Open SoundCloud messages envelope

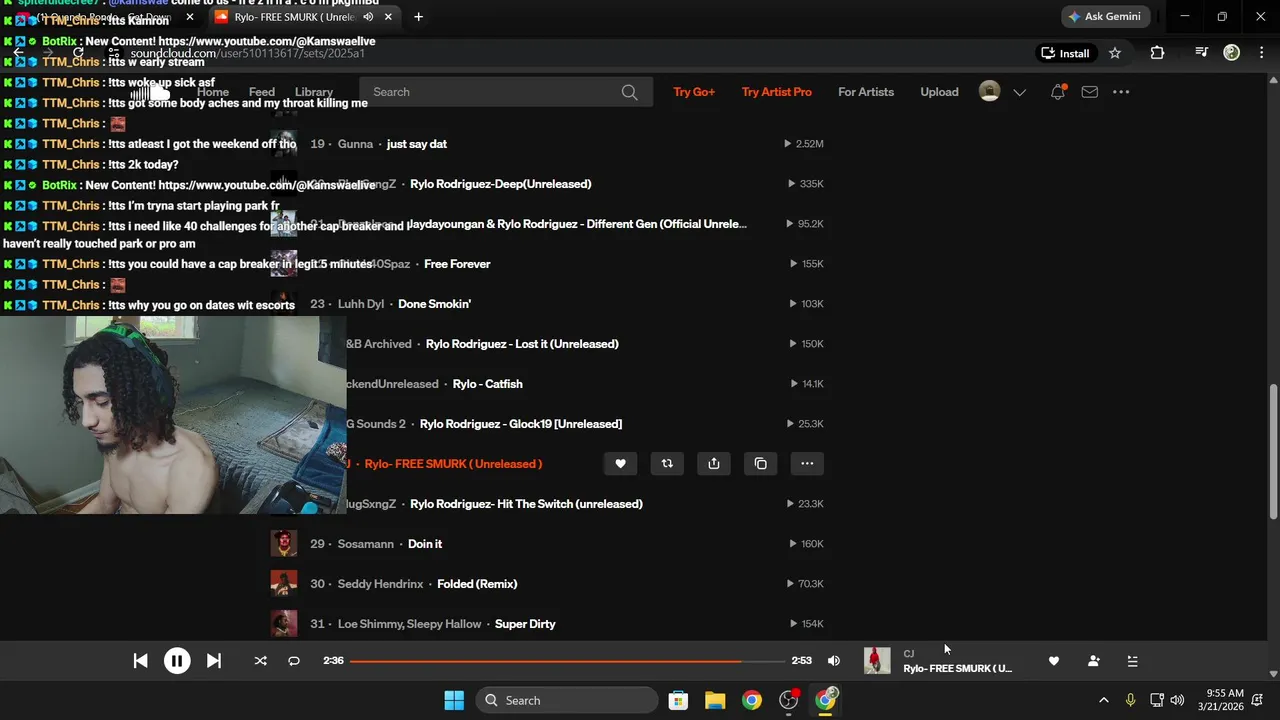[1090, 92]
